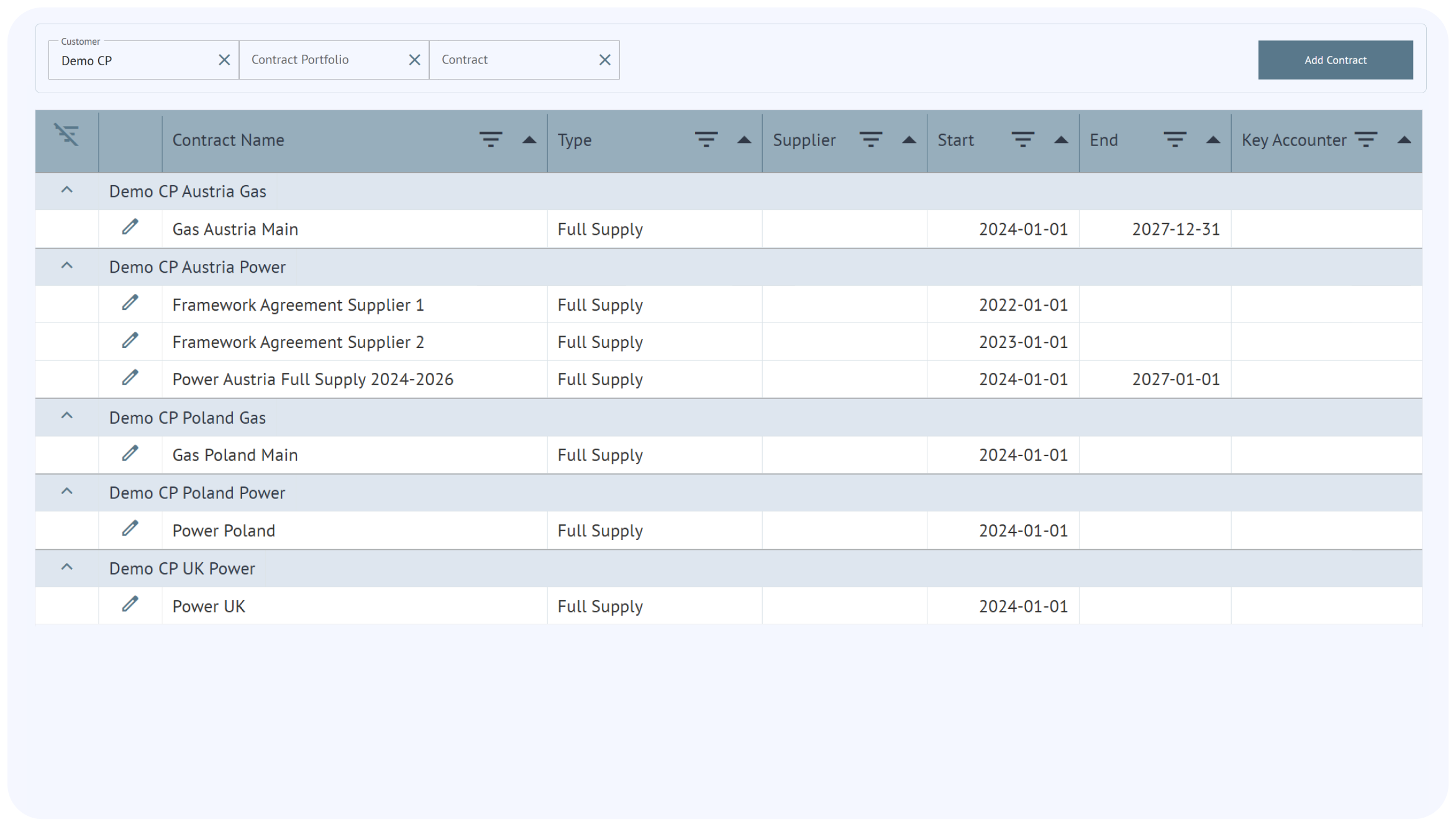Open the Contract dropdown field
The width and height of the screenshot is (1456, 827).
point(513,60)
